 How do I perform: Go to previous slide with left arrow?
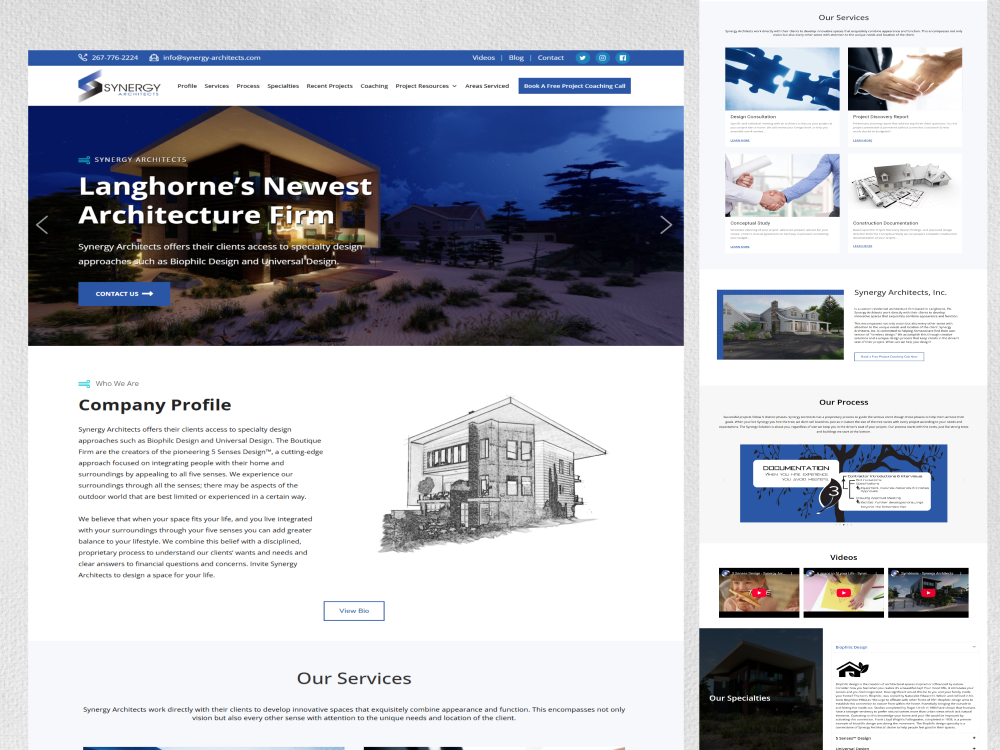click(x=42, y=225)
